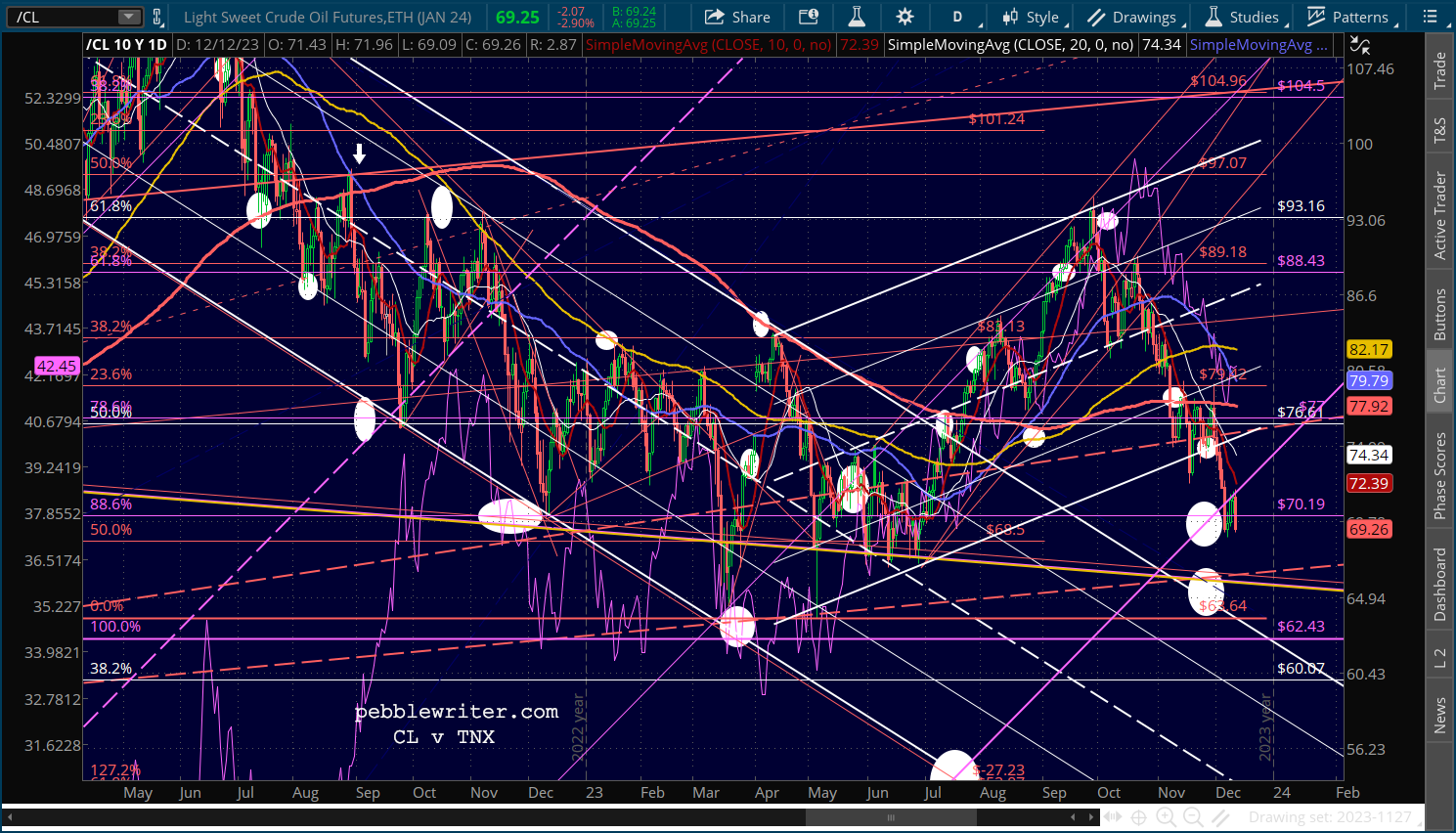Click the quick quote details icon

point(809,17)
